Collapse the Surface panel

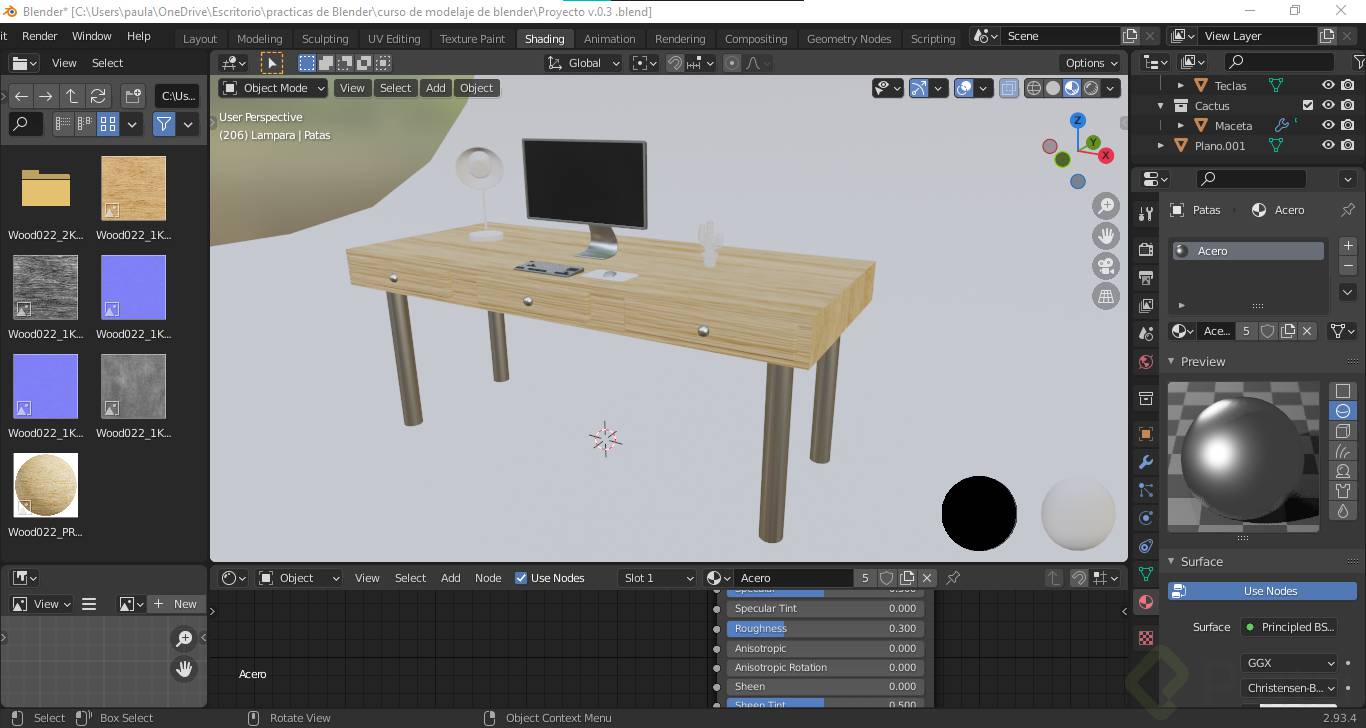pyautogui.click(x=1172, y=562)
